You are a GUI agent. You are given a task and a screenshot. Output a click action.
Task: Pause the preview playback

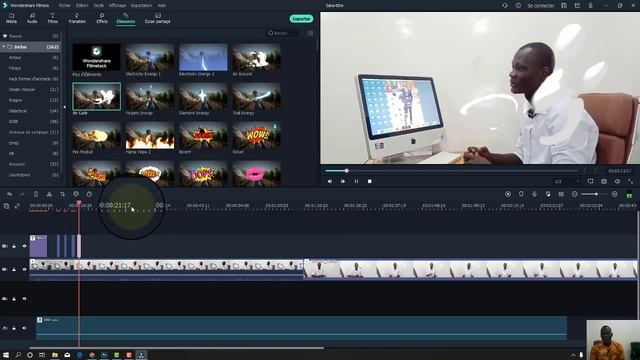356,181
